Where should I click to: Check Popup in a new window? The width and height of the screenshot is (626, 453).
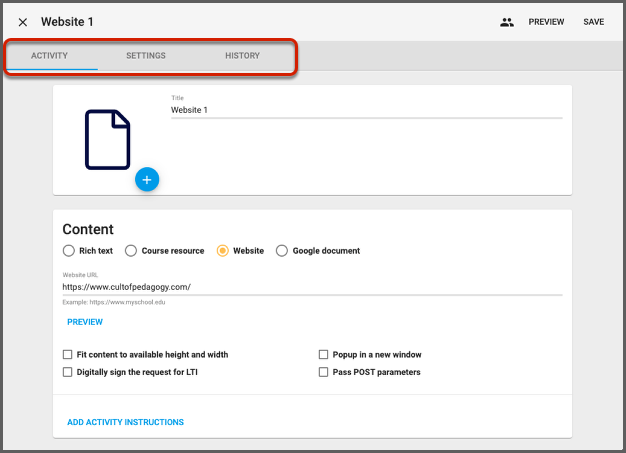323,354
